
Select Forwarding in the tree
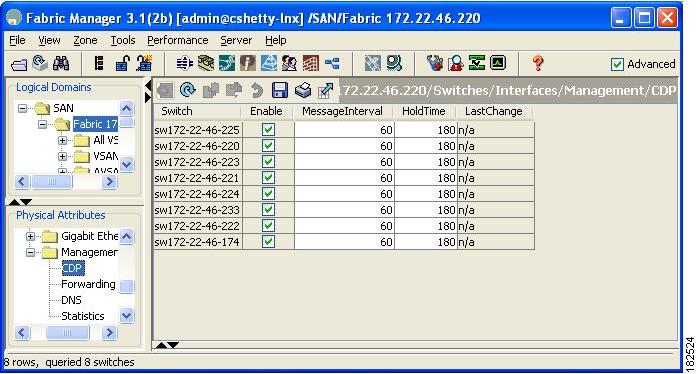[88, 284]
